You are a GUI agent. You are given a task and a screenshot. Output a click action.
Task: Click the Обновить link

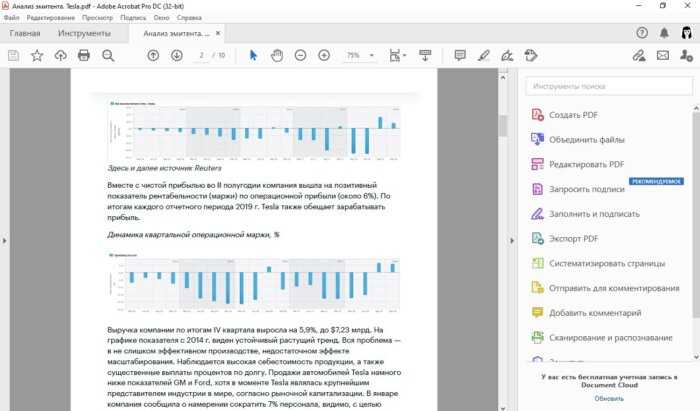pos(609,399)
